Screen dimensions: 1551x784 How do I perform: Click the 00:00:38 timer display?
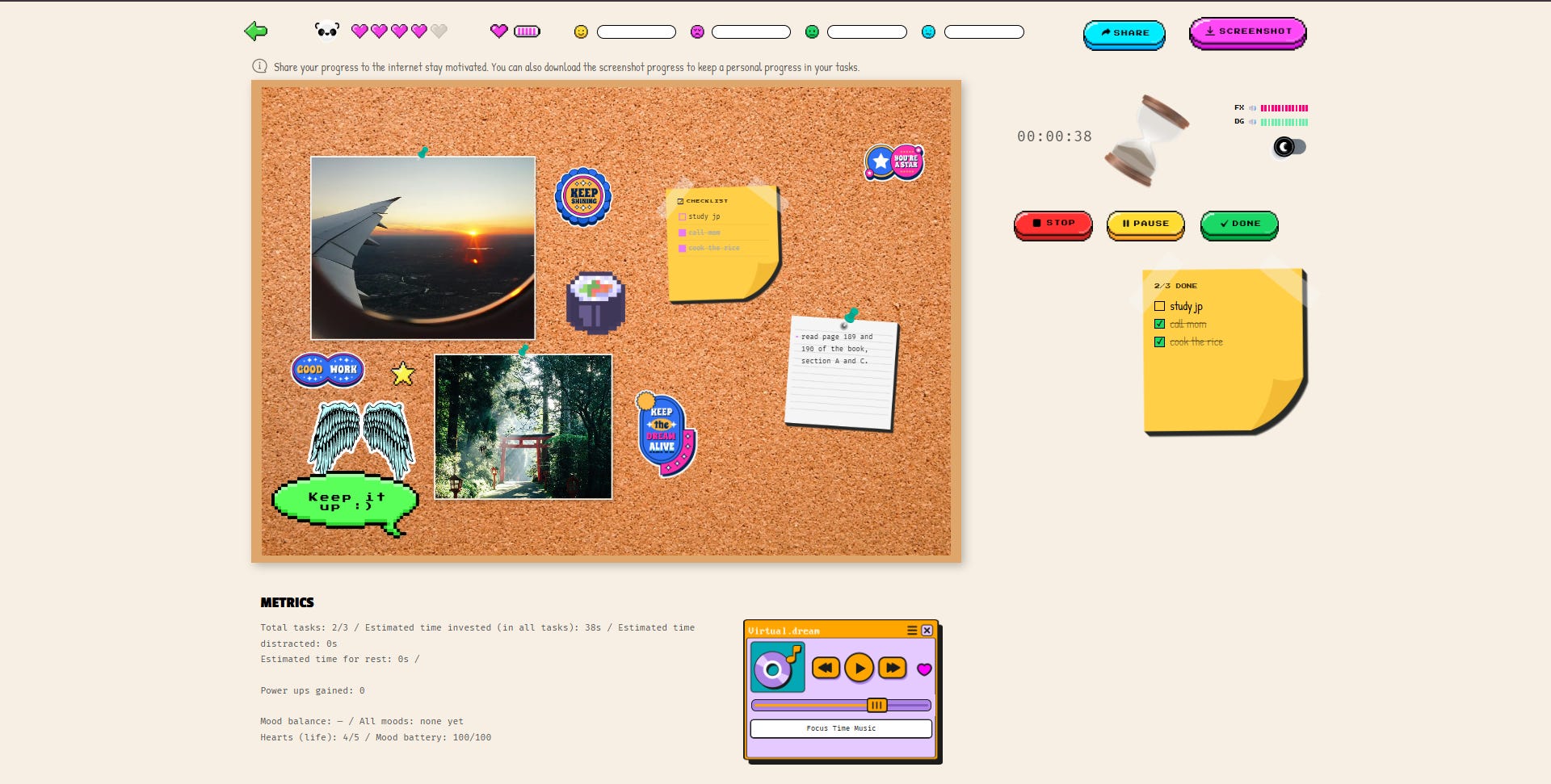point(1054,136)
